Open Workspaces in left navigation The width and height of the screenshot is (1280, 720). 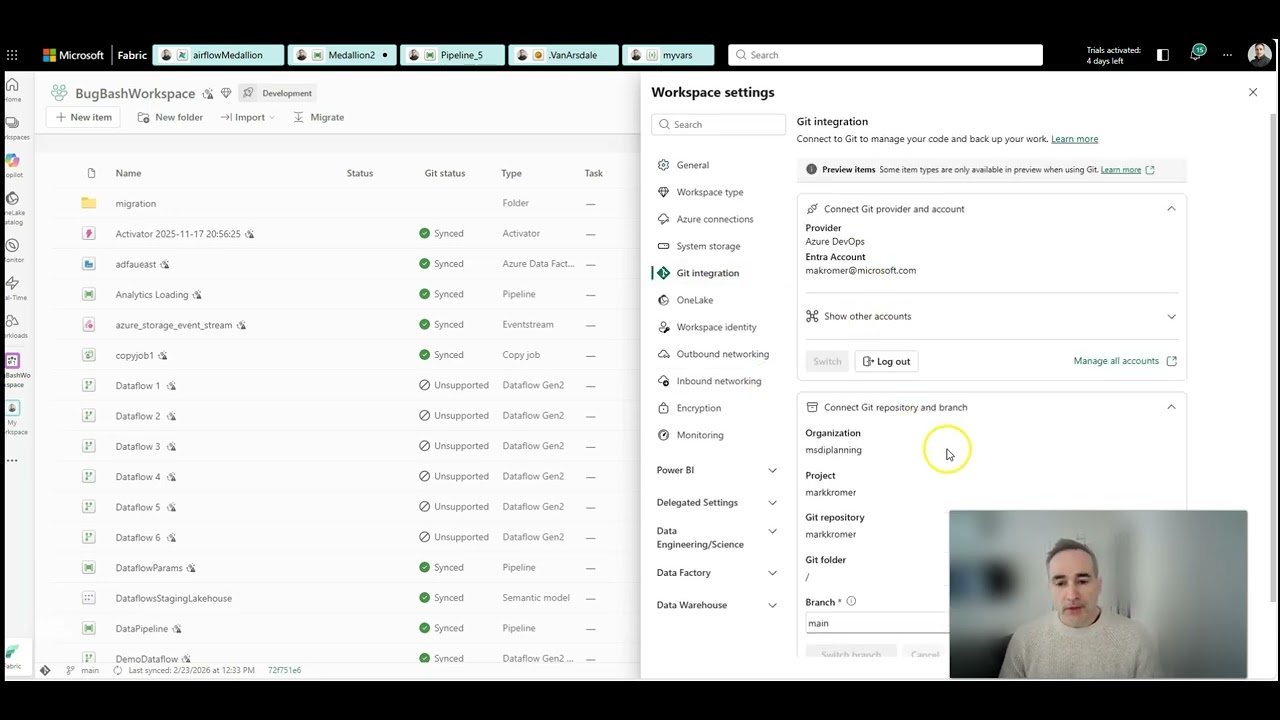pos(12,128)
